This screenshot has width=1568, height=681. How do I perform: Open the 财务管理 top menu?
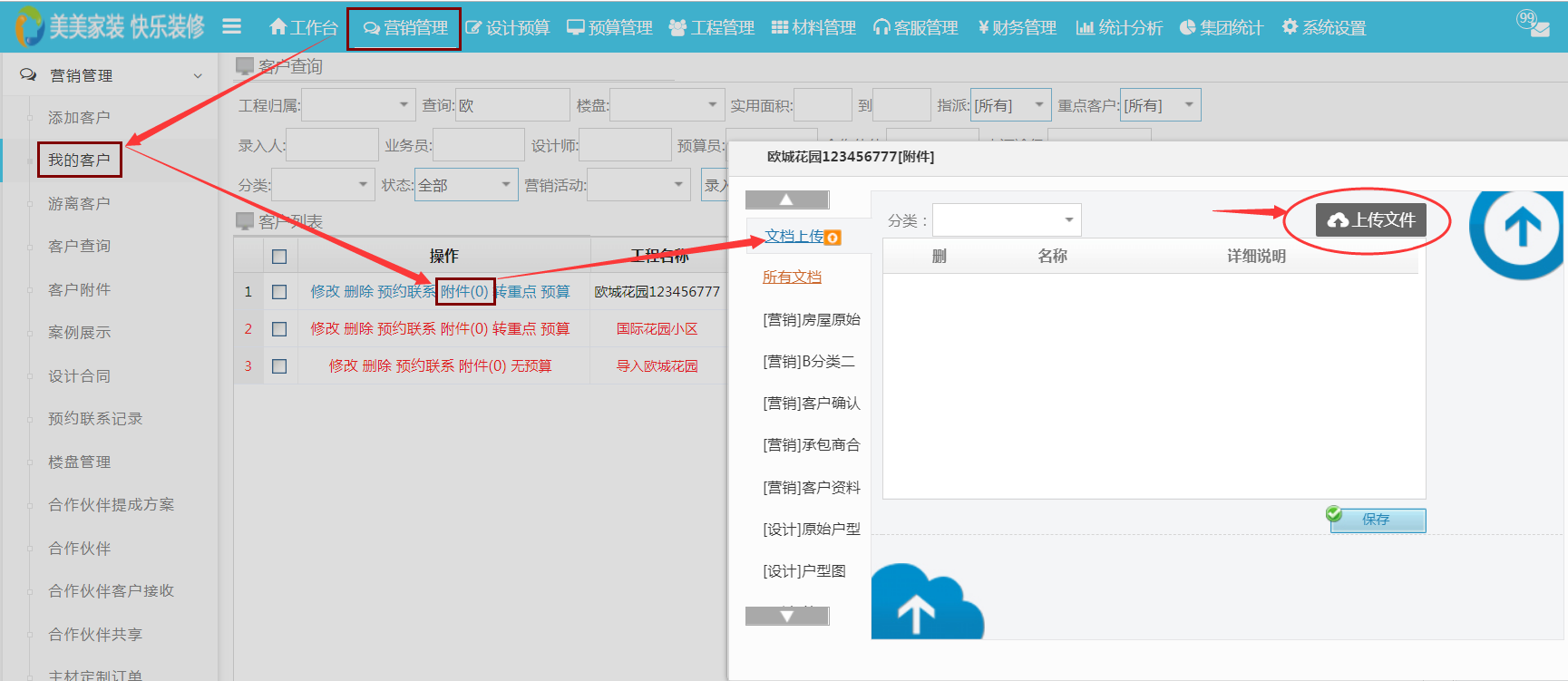tap(1017, 27)
